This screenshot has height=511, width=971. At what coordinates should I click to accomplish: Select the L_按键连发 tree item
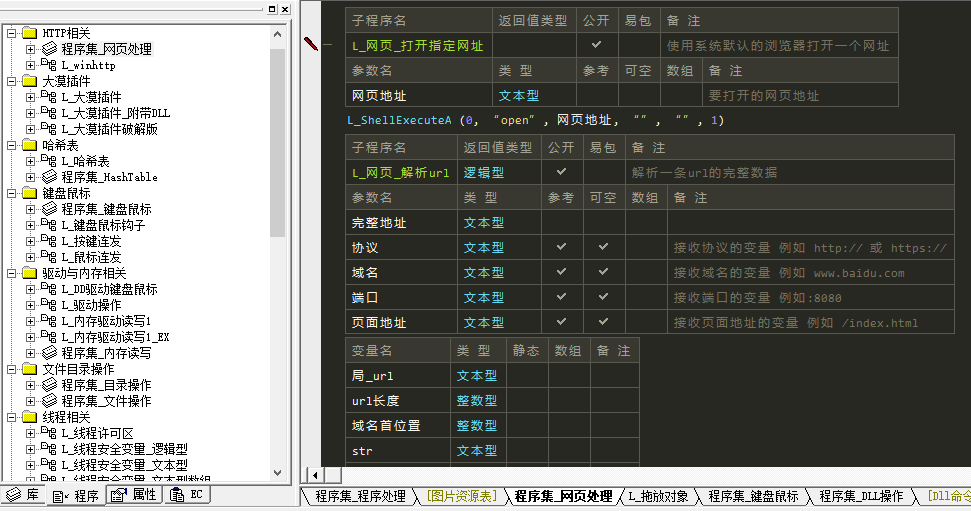91,241
